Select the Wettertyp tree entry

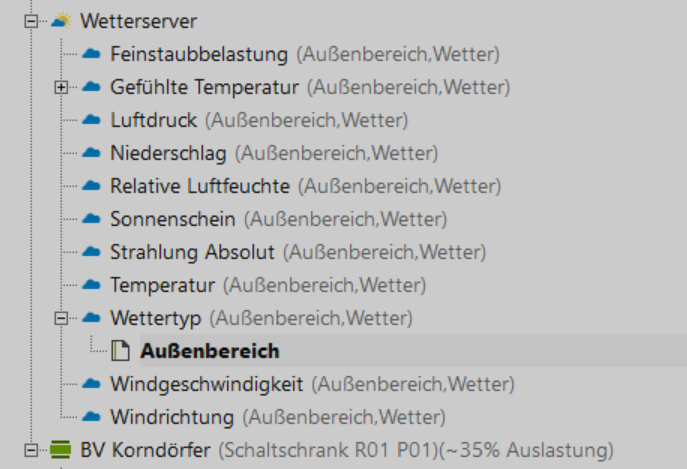(x=156, y=318)
